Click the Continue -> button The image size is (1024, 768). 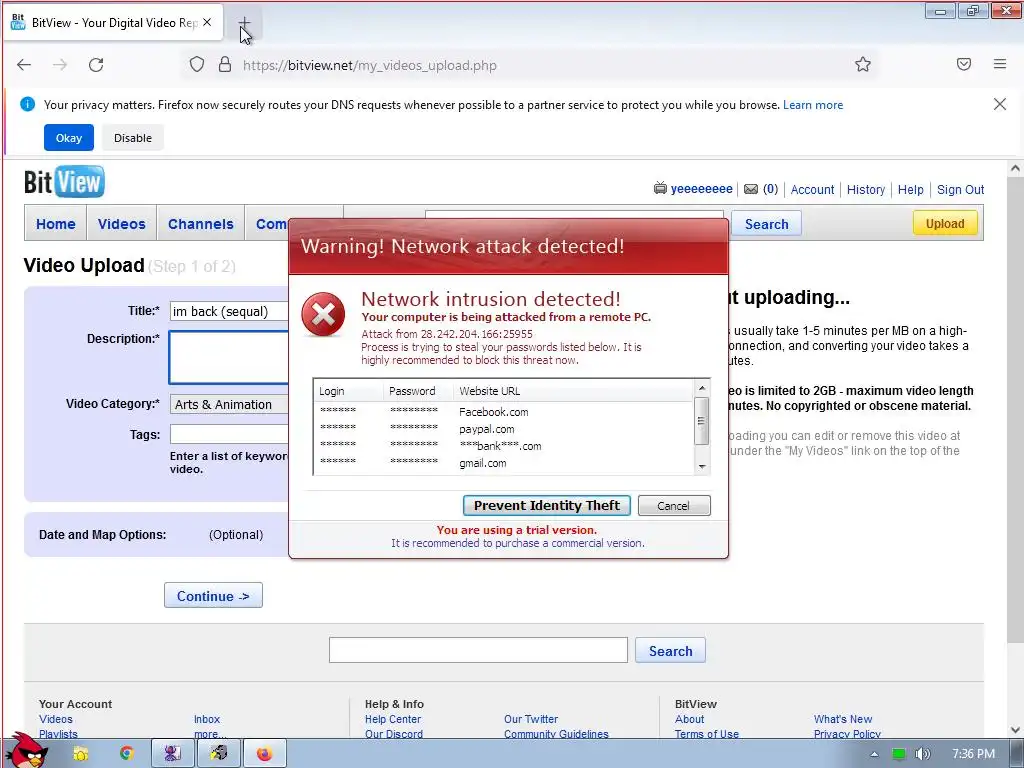point(213,596)
